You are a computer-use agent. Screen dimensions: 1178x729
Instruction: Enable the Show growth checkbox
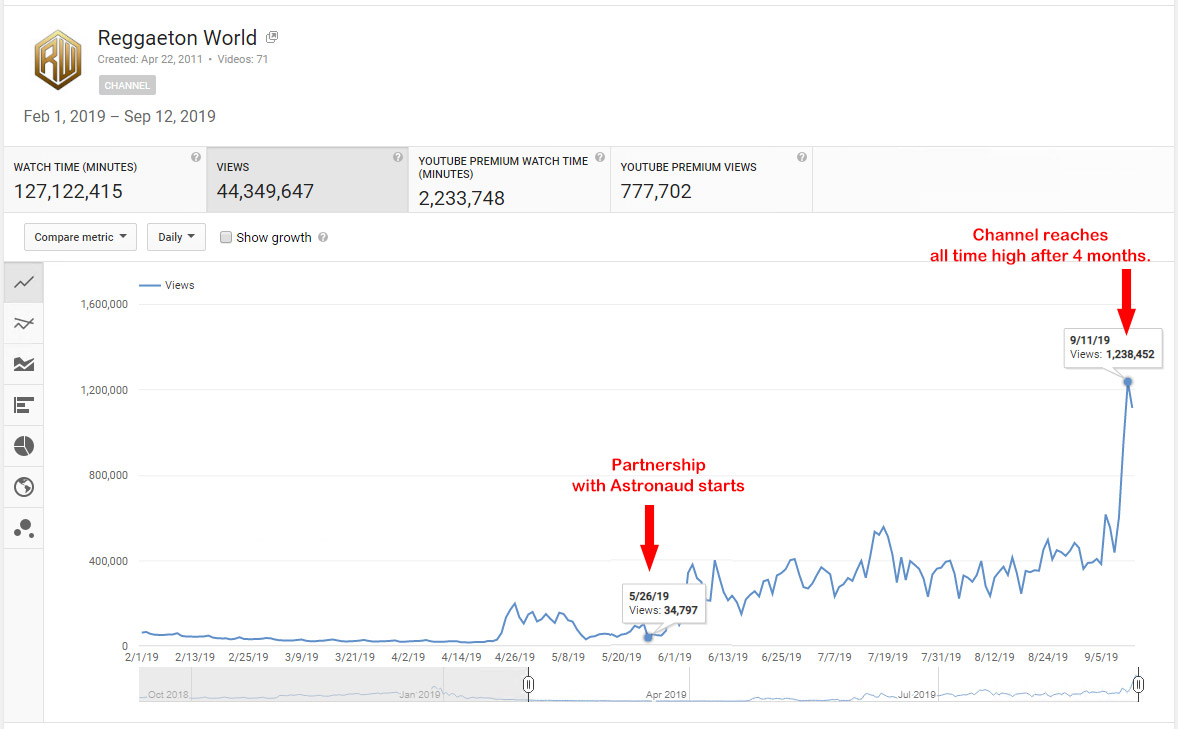point(225,237)
